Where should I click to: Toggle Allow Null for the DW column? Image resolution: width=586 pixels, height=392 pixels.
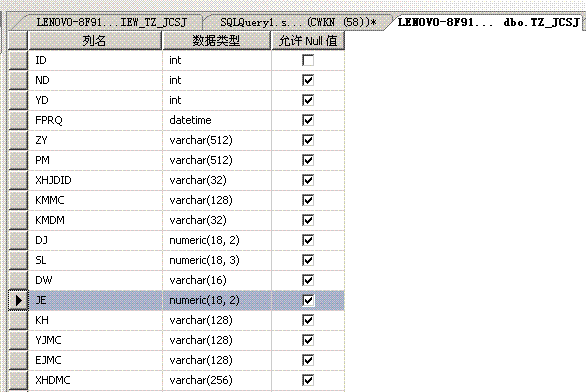pyautogui.click(x=308, y=280)
